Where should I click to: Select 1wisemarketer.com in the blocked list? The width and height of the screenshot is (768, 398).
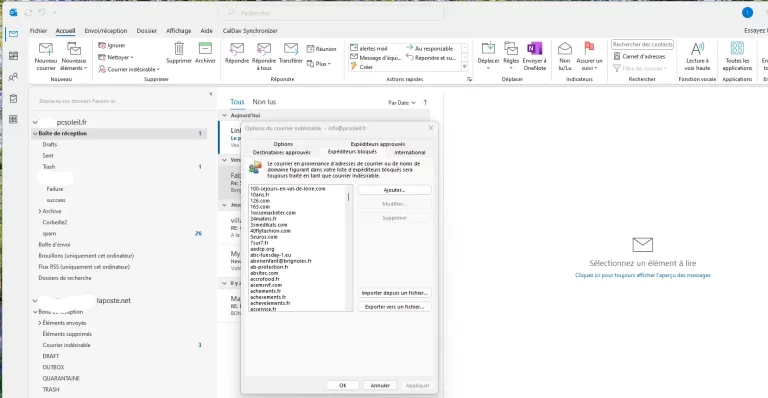(273, 213)
